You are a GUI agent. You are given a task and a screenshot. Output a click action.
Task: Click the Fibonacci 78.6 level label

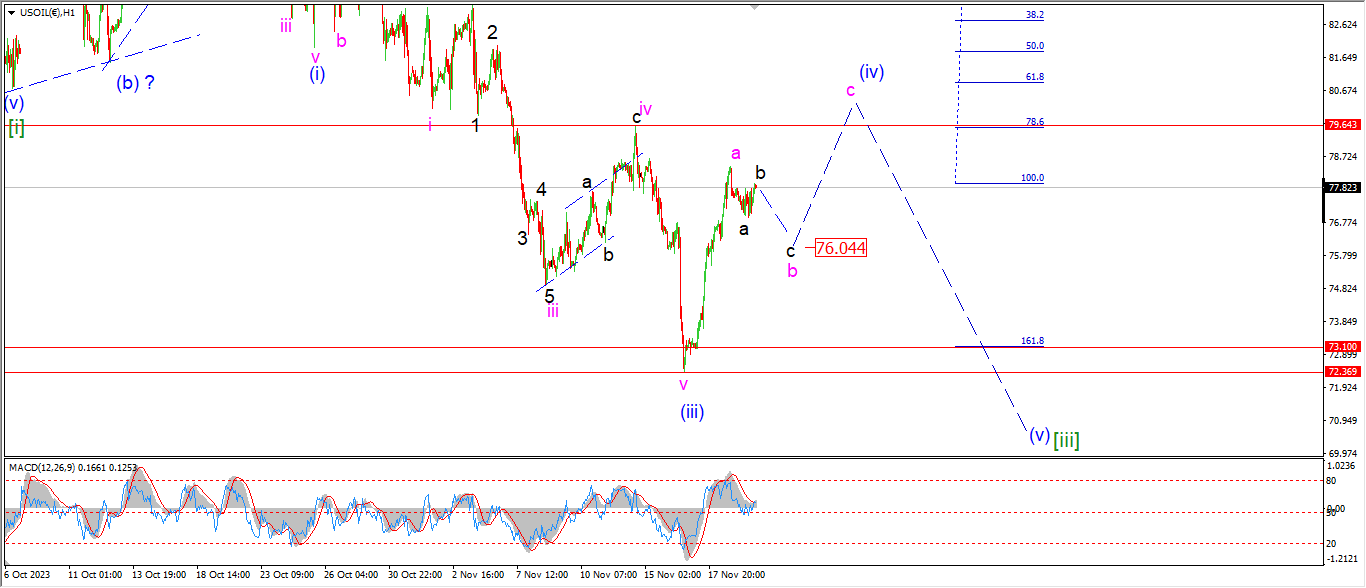tap(1034, 121)
